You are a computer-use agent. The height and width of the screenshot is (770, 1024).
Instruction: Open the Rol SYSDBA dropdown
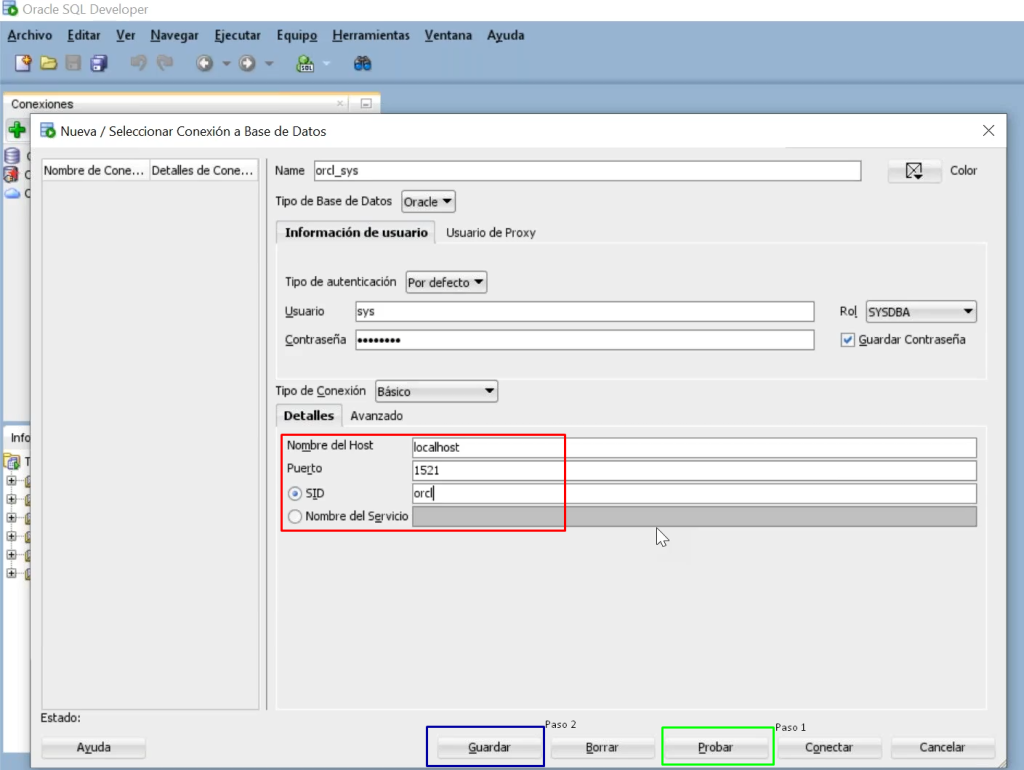921,312
